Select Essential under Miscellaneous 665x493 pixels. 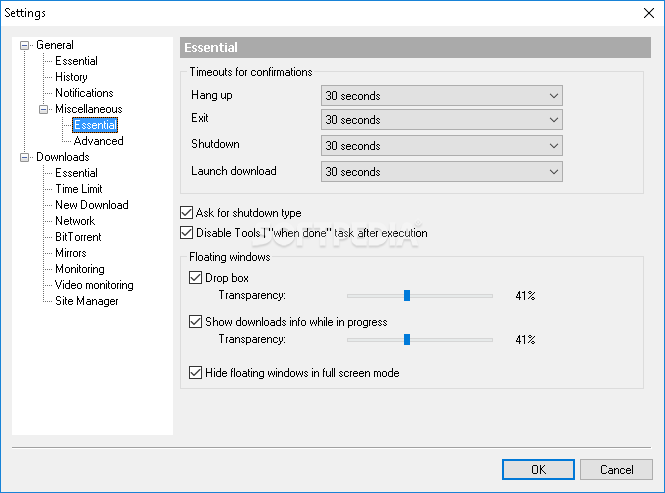pos(95,125)
